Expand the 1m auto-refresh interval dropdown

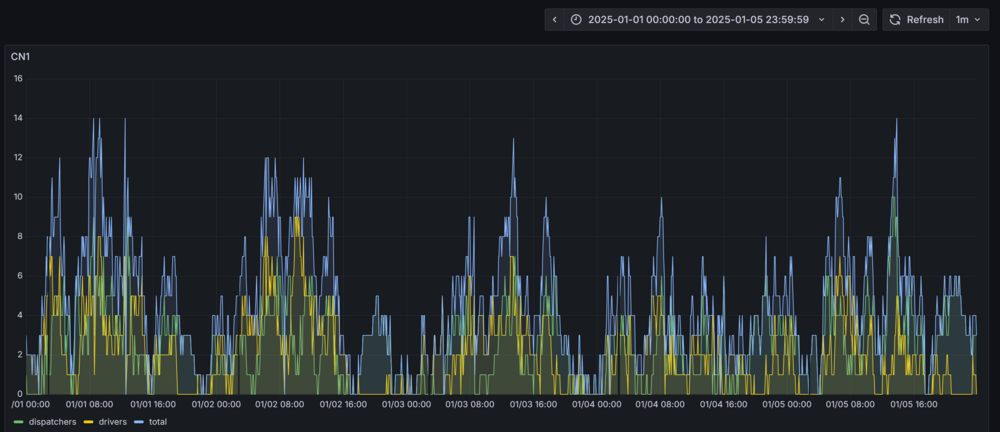tap(967, 19)
